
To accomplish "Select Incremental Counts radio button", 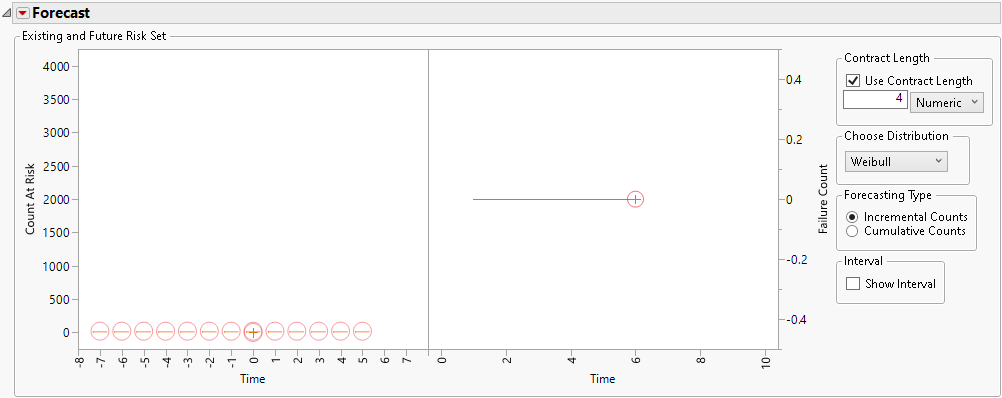I will pyautogui.click(x=851, y=217).
